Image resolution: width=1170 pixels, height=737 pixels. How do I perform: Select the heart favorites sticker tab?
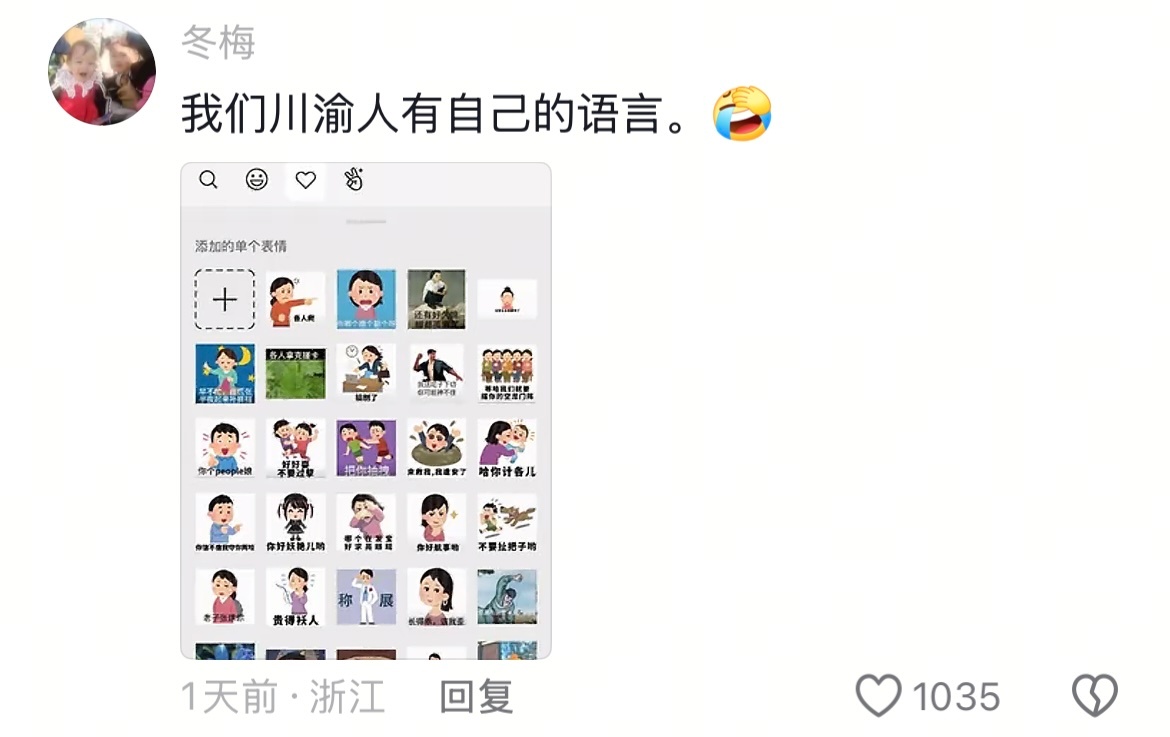[306, 180]
